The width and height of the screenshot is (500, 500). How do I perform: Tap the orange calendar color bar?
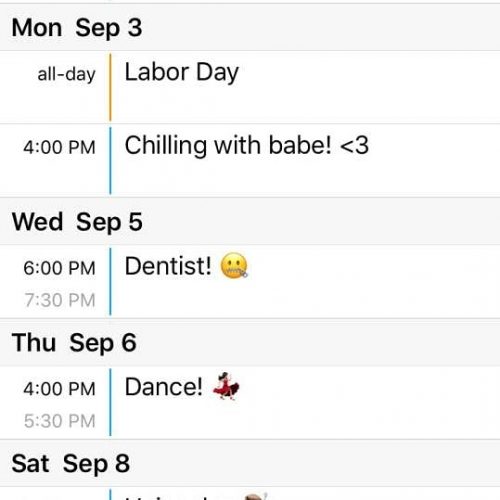[110, 87]
